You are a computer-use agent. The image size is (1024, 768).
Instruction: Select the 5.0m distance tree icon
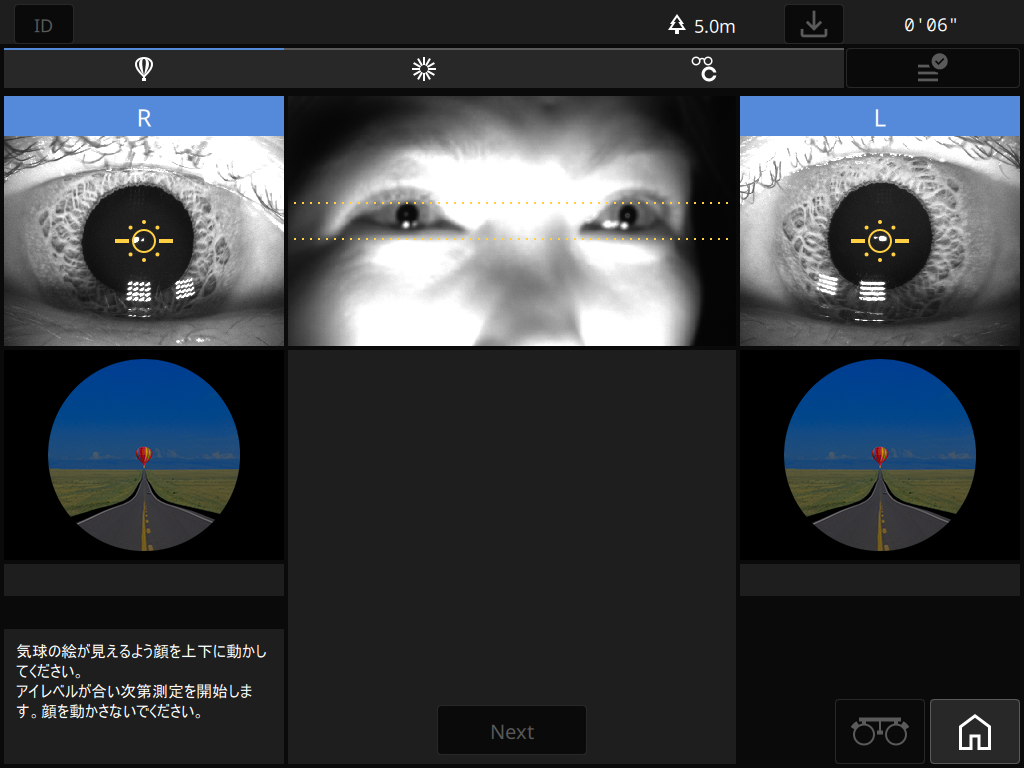click(677, 25)
